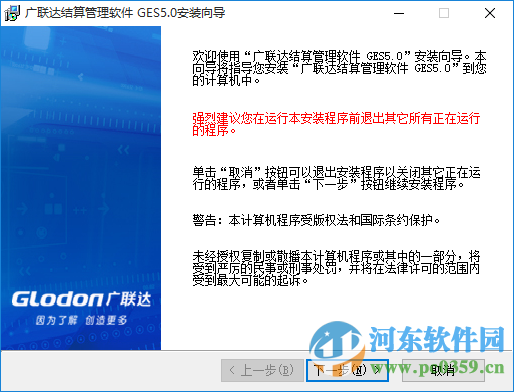Click the paragraph starting 未经授权复制或散播
The image size is (514, 392).
click(x=336, y=268)
